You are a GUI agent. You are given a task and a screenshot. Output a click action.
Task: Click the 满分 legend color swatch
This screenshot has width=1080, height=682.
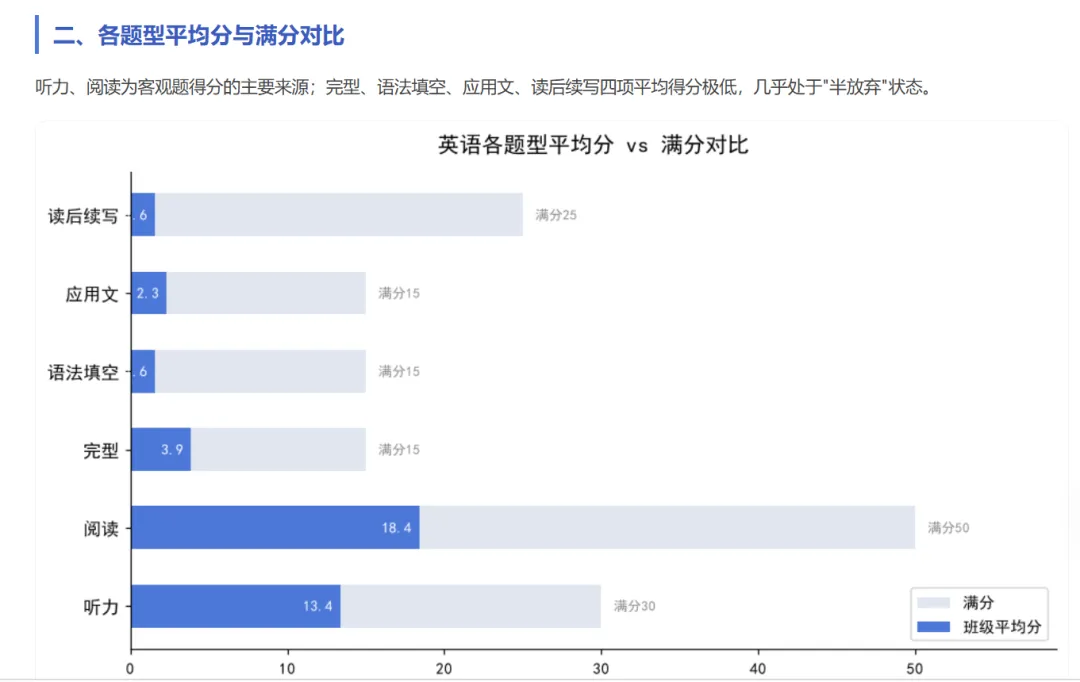pos(933,603)
